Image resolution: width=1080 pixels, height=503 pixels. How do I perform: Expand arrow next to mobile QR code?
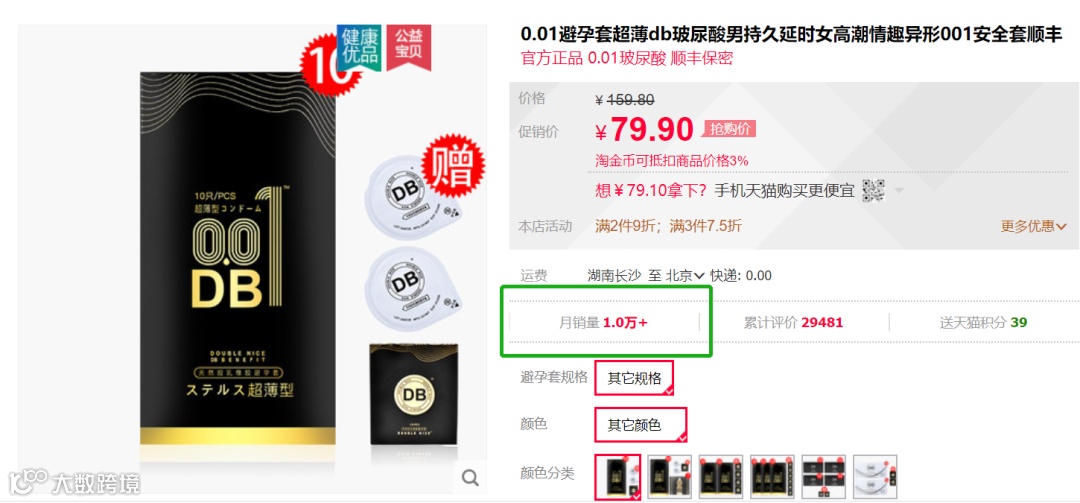click(898, 190)
